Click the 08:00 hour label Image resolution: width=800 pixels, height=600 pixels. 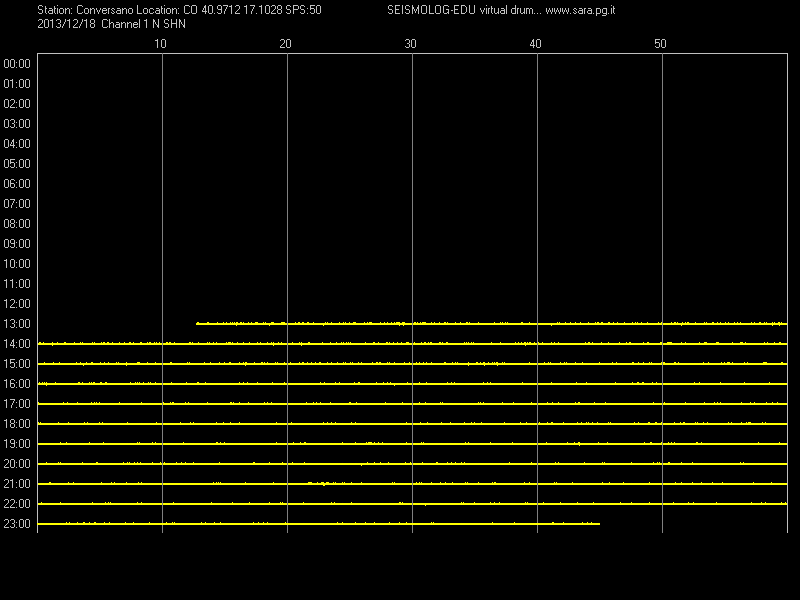[17, 223]
